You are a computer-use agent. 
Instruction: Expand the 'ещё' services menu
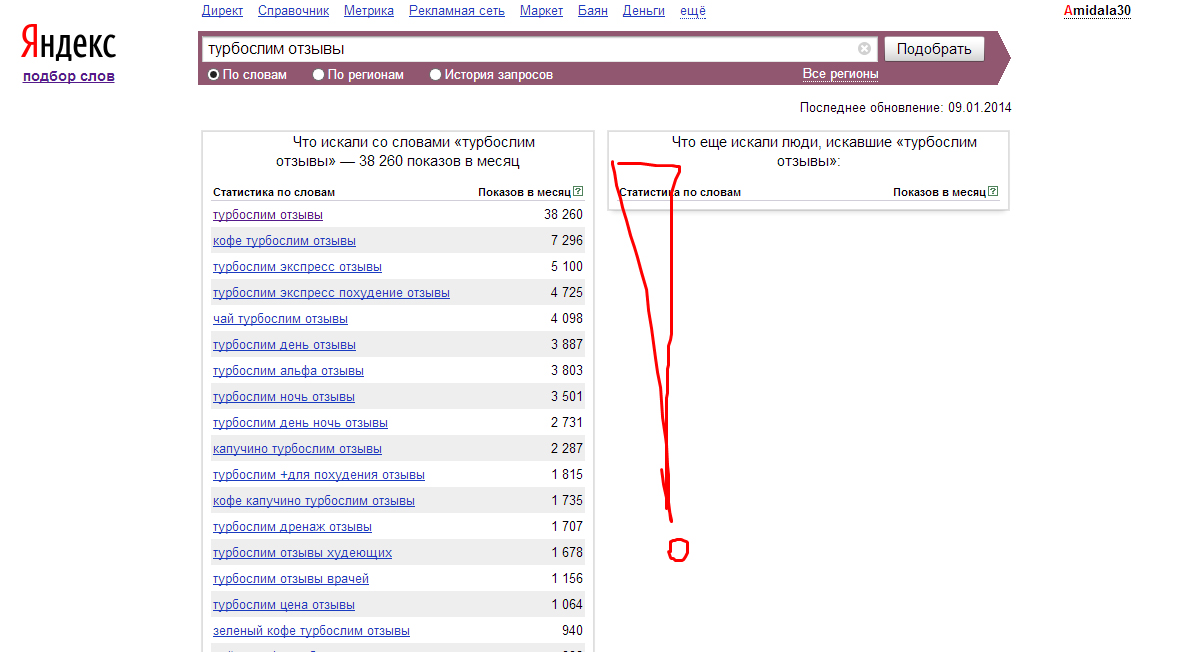[693, 11]
